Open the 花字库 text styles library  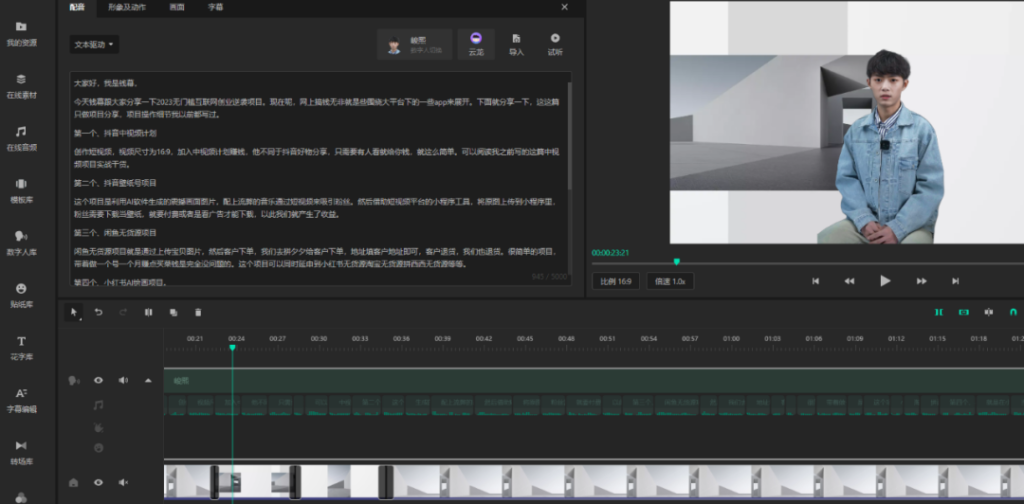coord(21,346)
